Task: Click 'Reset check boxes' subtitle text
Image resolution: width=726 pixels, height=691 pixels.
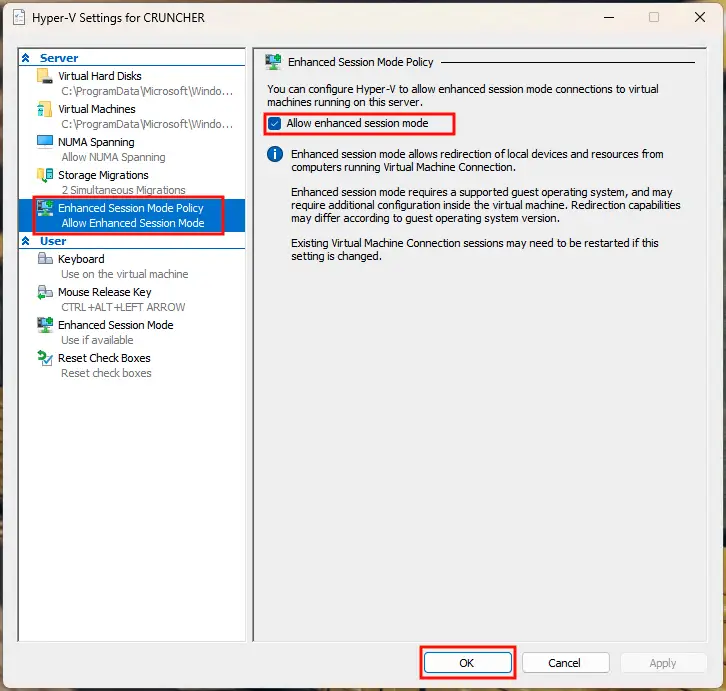Action: 106,373
